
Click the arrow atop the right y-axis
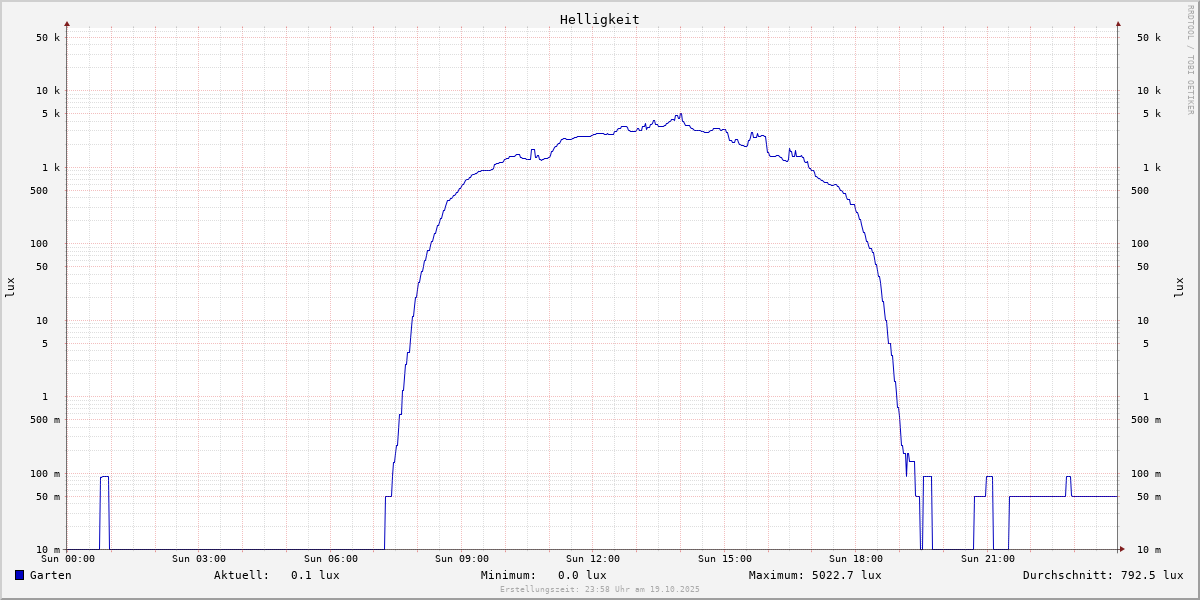tap(1118, 23)
